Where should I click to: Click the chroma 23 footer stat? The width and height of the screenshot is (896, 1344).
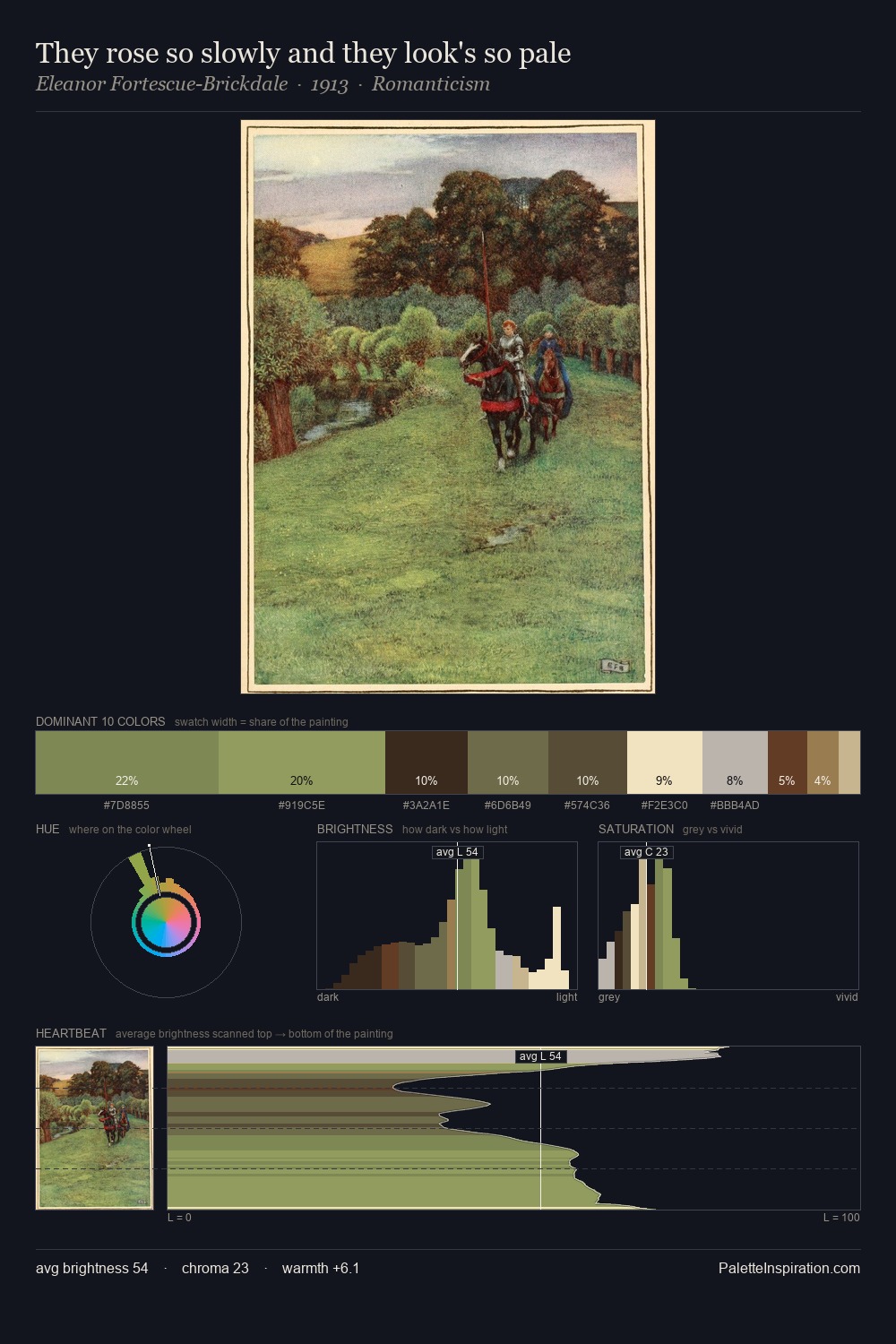pyautogui.click(x=215, y=1268)
